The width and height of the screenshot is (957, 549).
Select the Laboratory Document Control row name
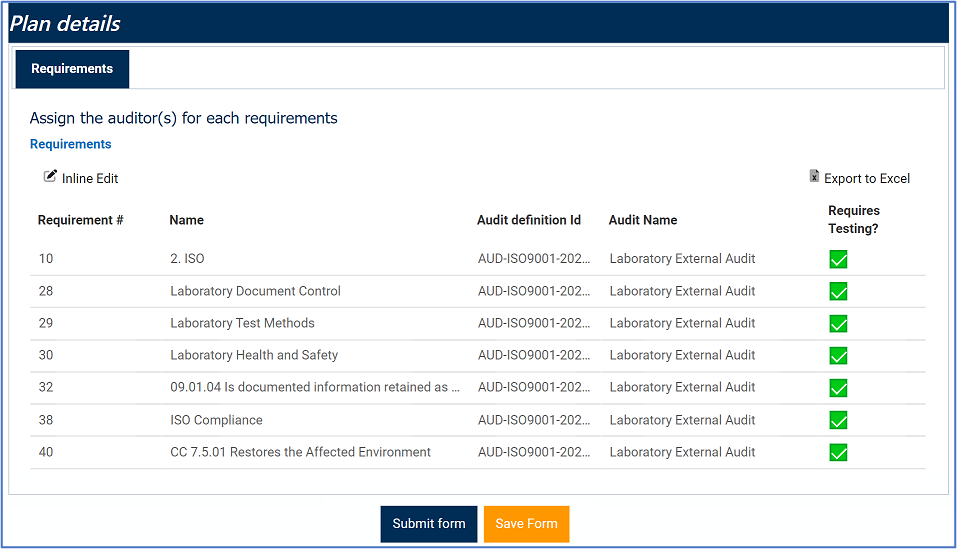pos(255,291)
